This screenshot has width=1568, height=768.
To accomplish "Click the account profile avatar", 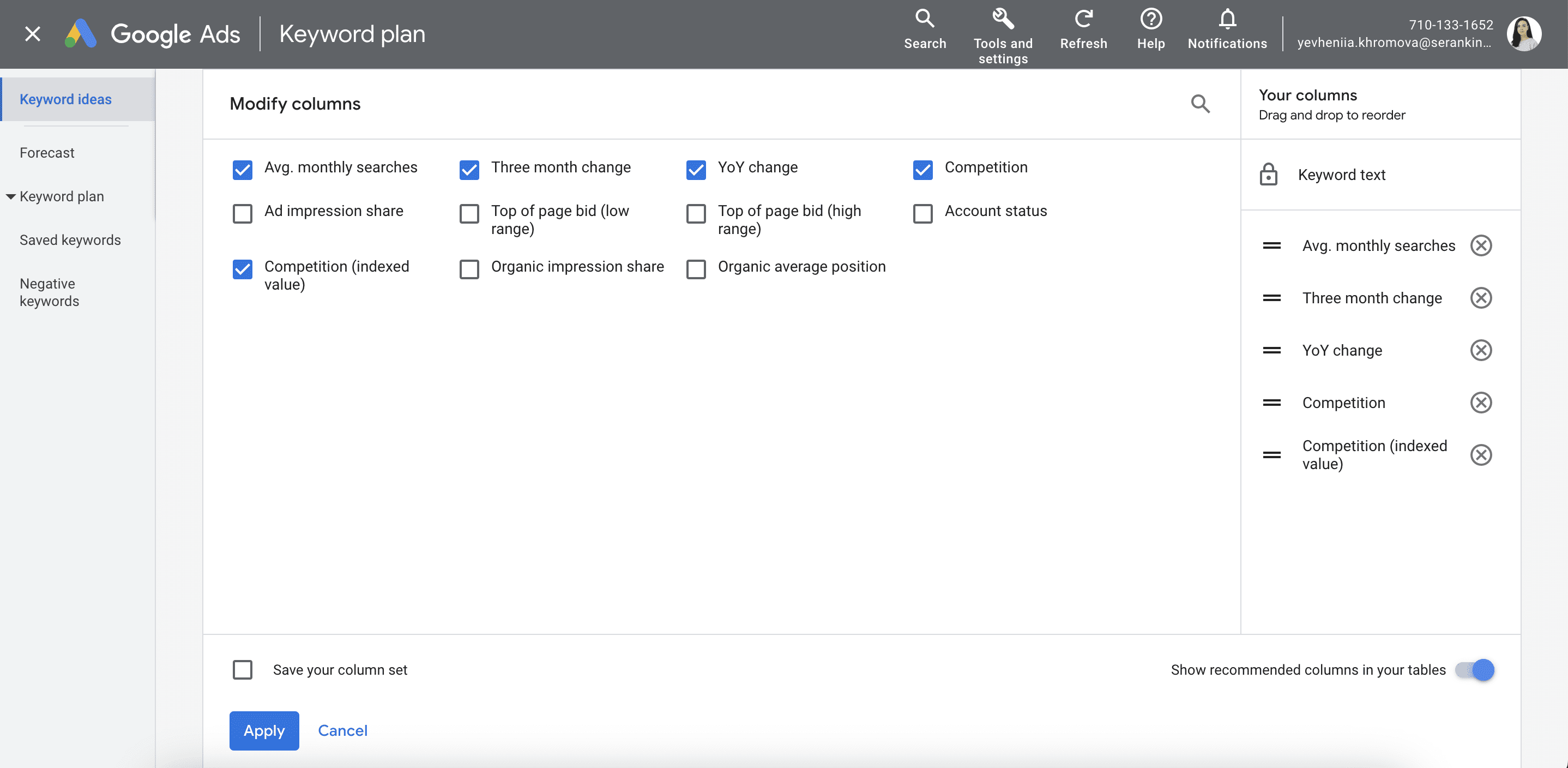I will (1524, 33).
